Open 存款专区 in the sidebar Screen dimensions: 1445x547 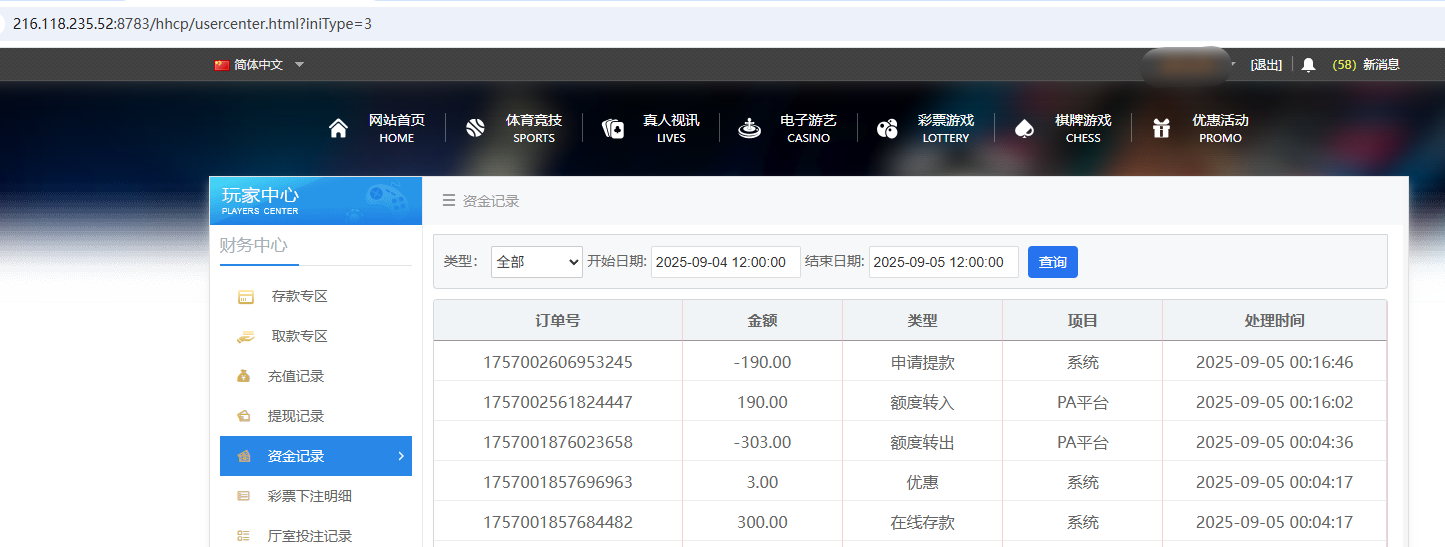pyautogui.click(x=299, y=297)
